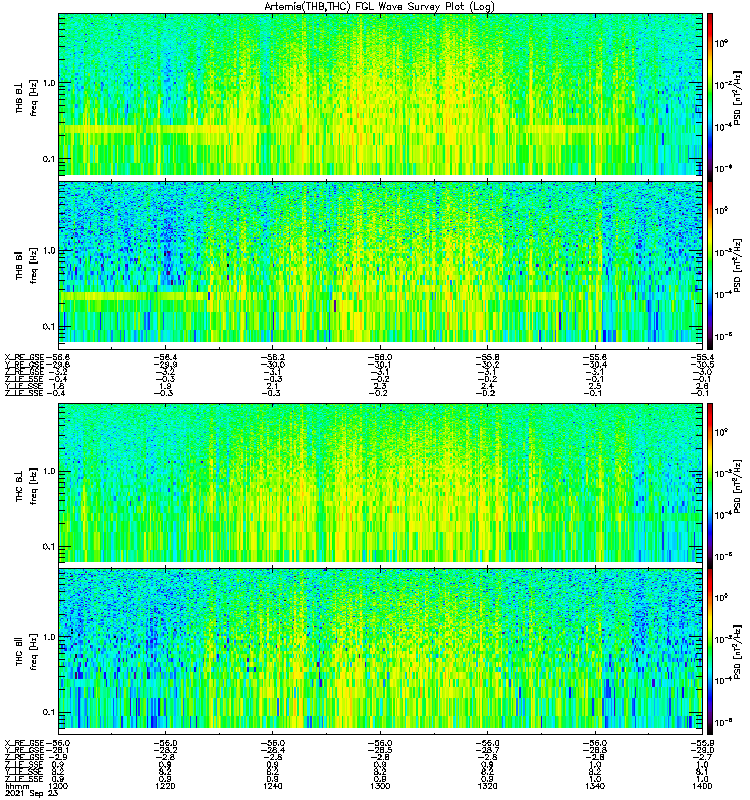
Task: Click the color bar beside the THC B-perpendicular panel
Action: [710, 485]
